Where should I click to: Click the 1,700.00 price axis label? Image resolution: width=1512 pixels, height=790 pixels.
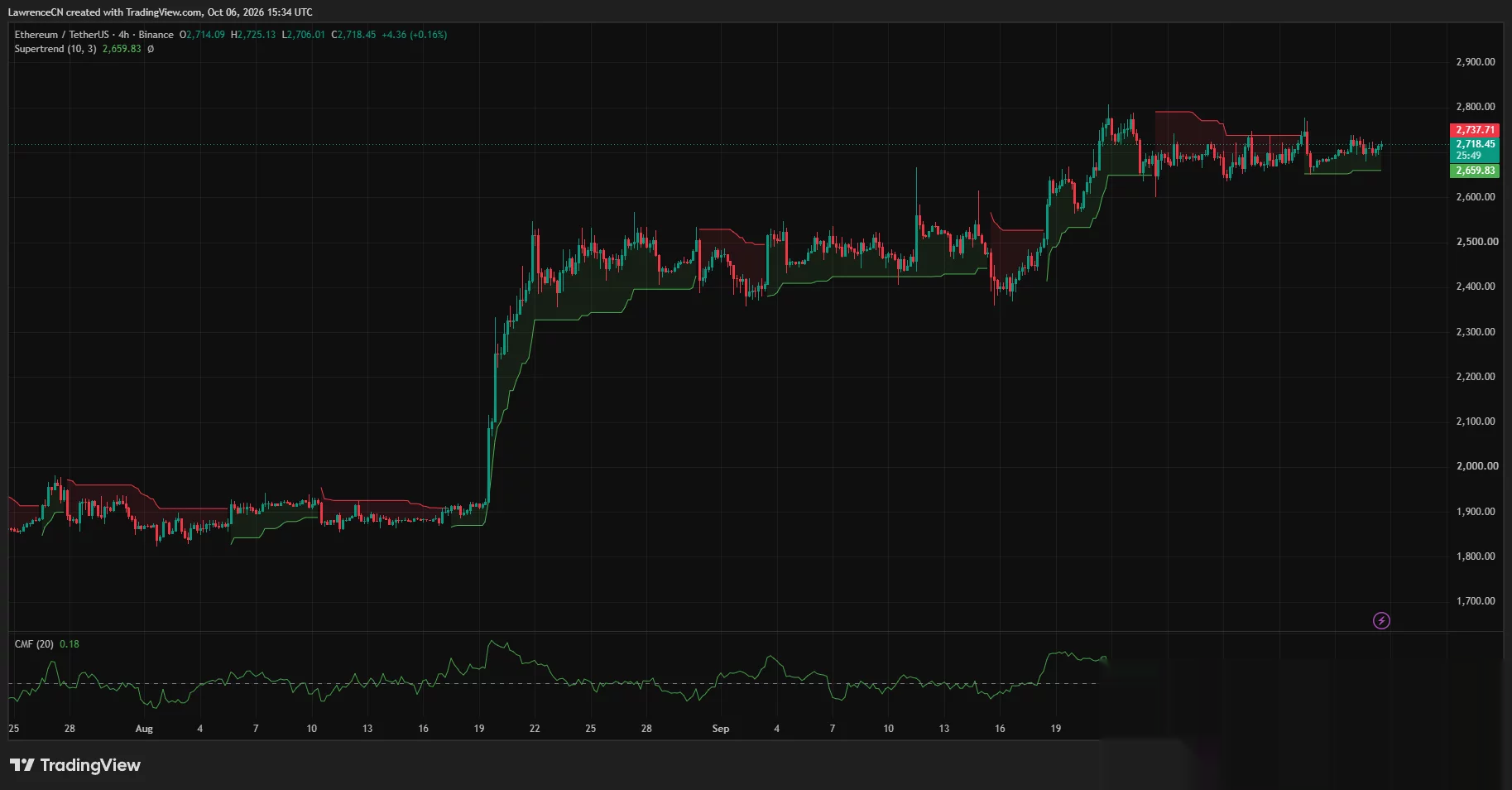point(1476,601)
